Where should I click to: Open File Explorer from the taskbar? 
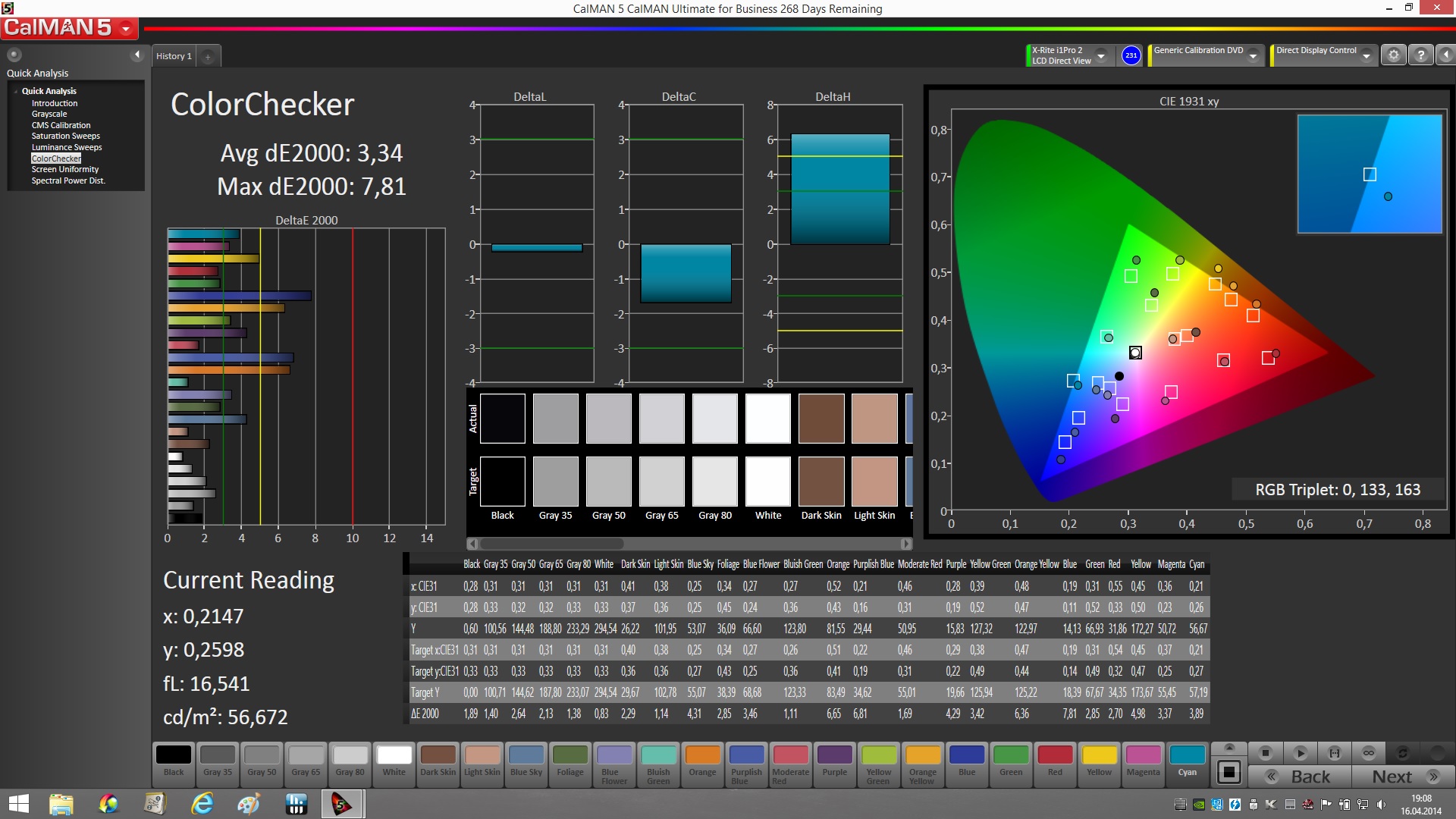point(61,804)
